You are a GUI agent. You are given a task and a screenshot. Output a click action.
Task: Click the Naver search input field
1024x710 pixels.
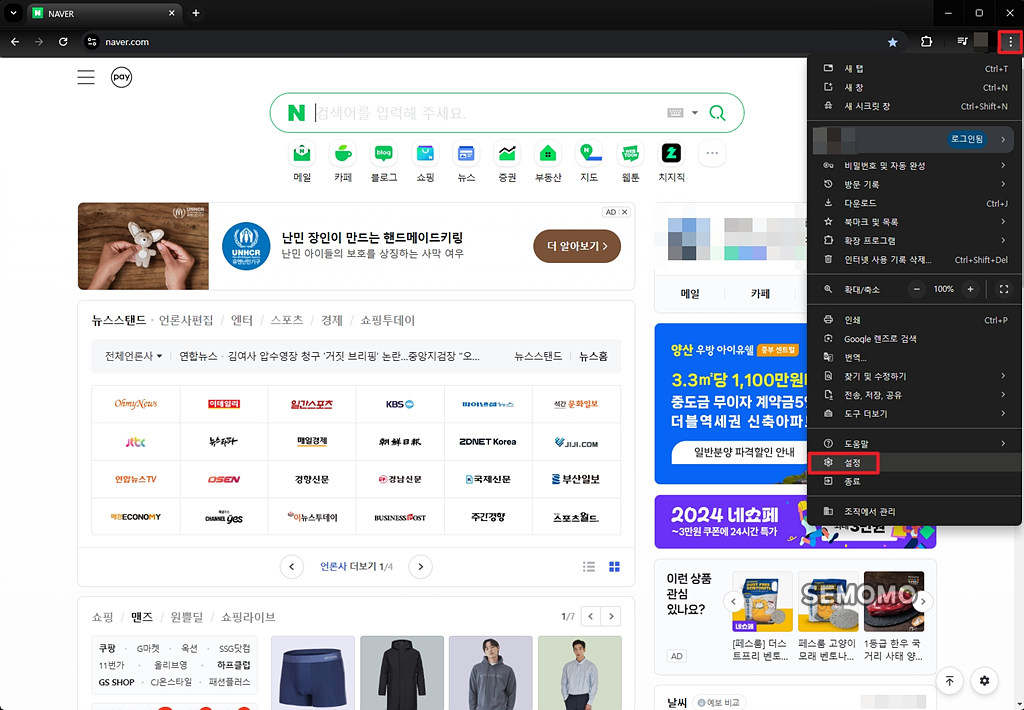[487, 113]
